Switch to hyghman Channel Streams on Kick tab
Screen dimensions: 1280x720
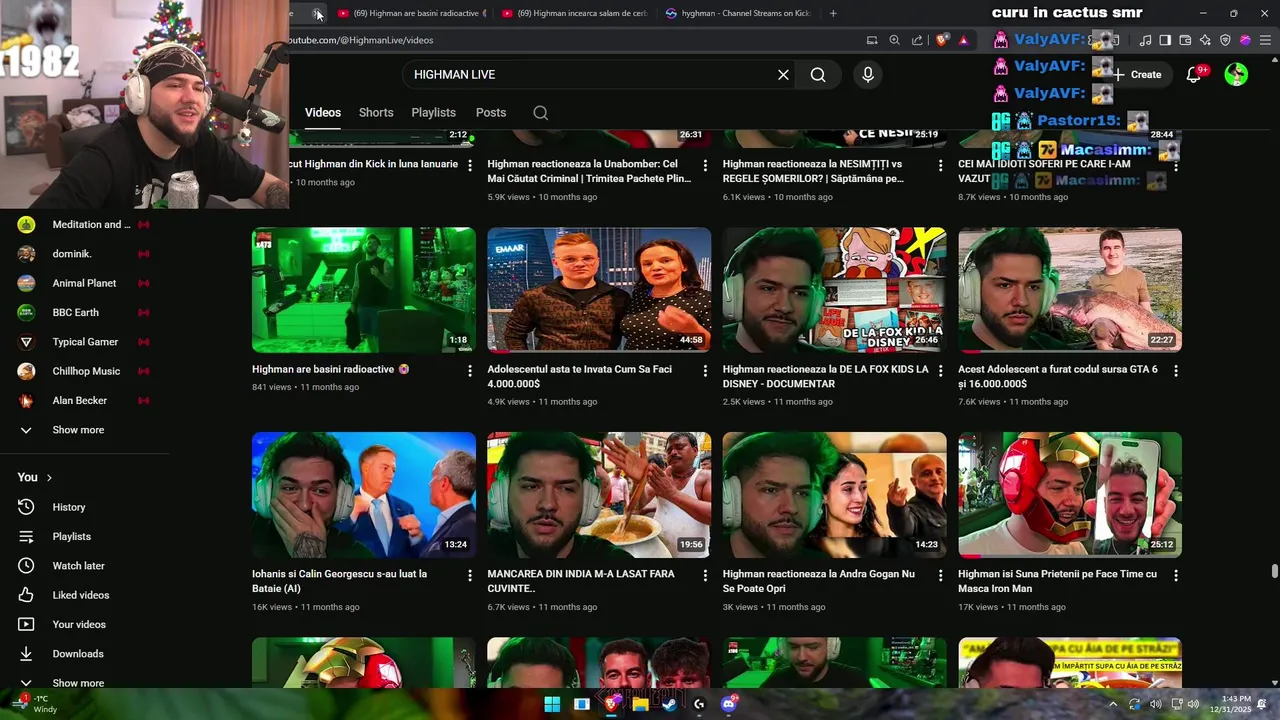tap(738, 13)
